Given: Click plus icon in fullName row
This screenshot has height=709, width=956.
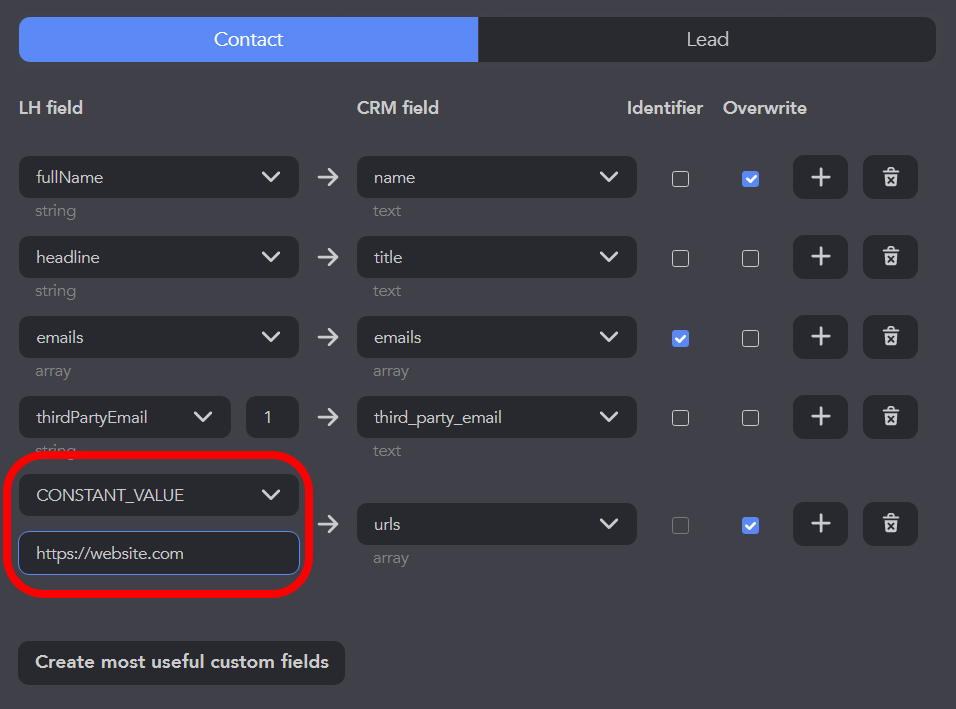Looking at the screenshot, I should 820,177.
